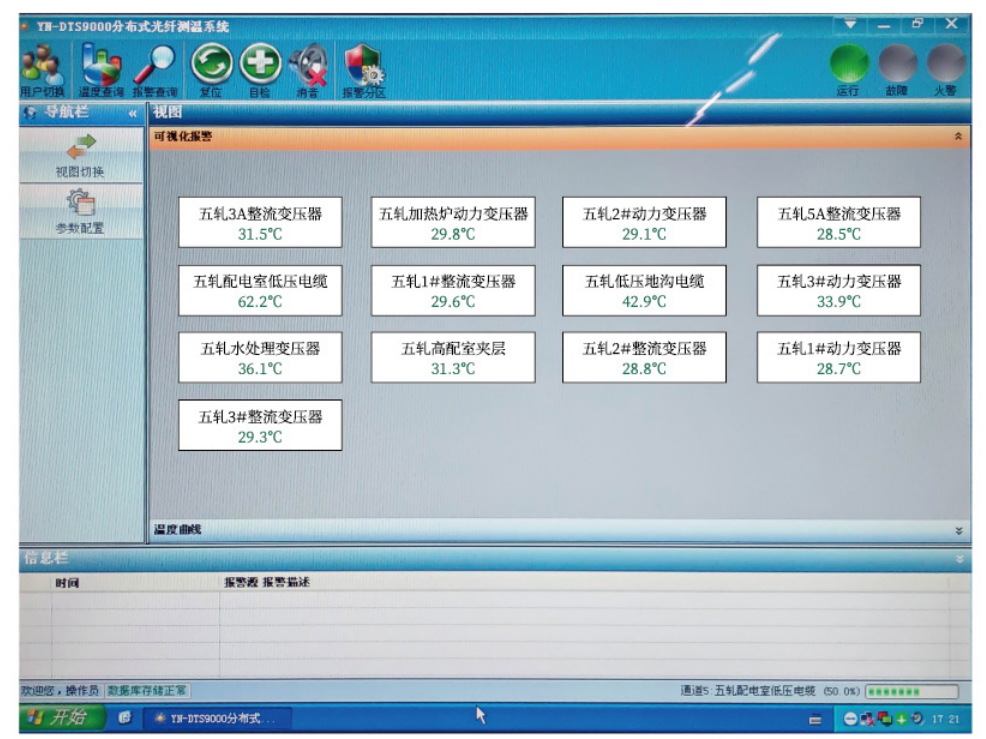Image resolution: width=986 pixels, height=739 pixels.
Task: Open 报警查询 alarm query magnifier
Action: 155,72
